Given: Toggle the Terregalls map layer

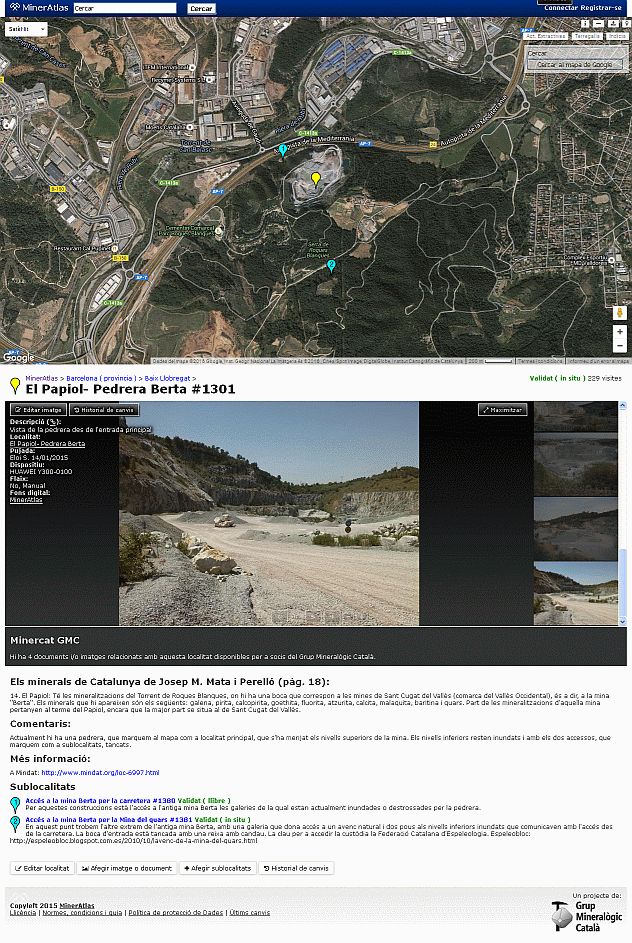Looking at the screenshot, I should click(587, 36).
